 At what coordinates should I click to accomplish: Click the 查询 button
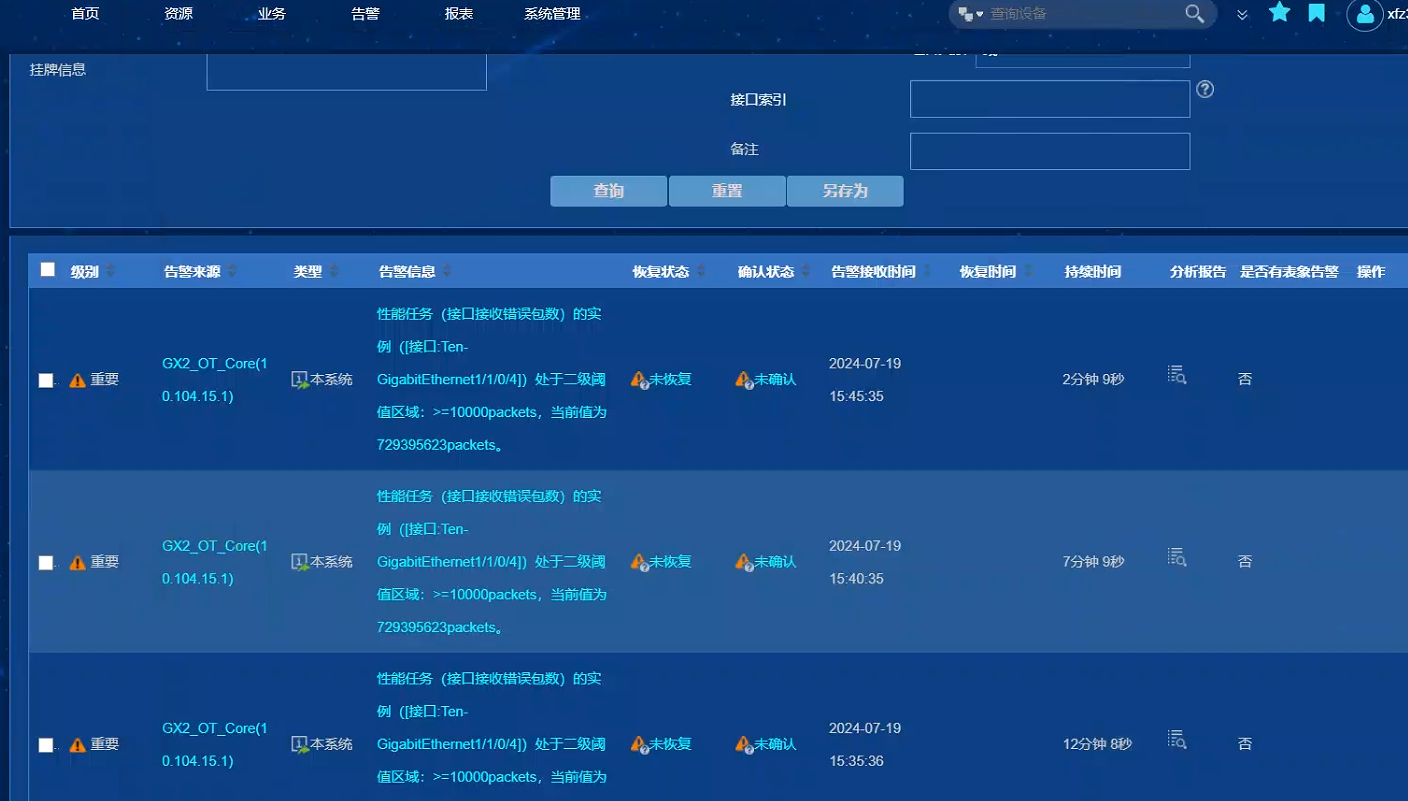(608, 191)
